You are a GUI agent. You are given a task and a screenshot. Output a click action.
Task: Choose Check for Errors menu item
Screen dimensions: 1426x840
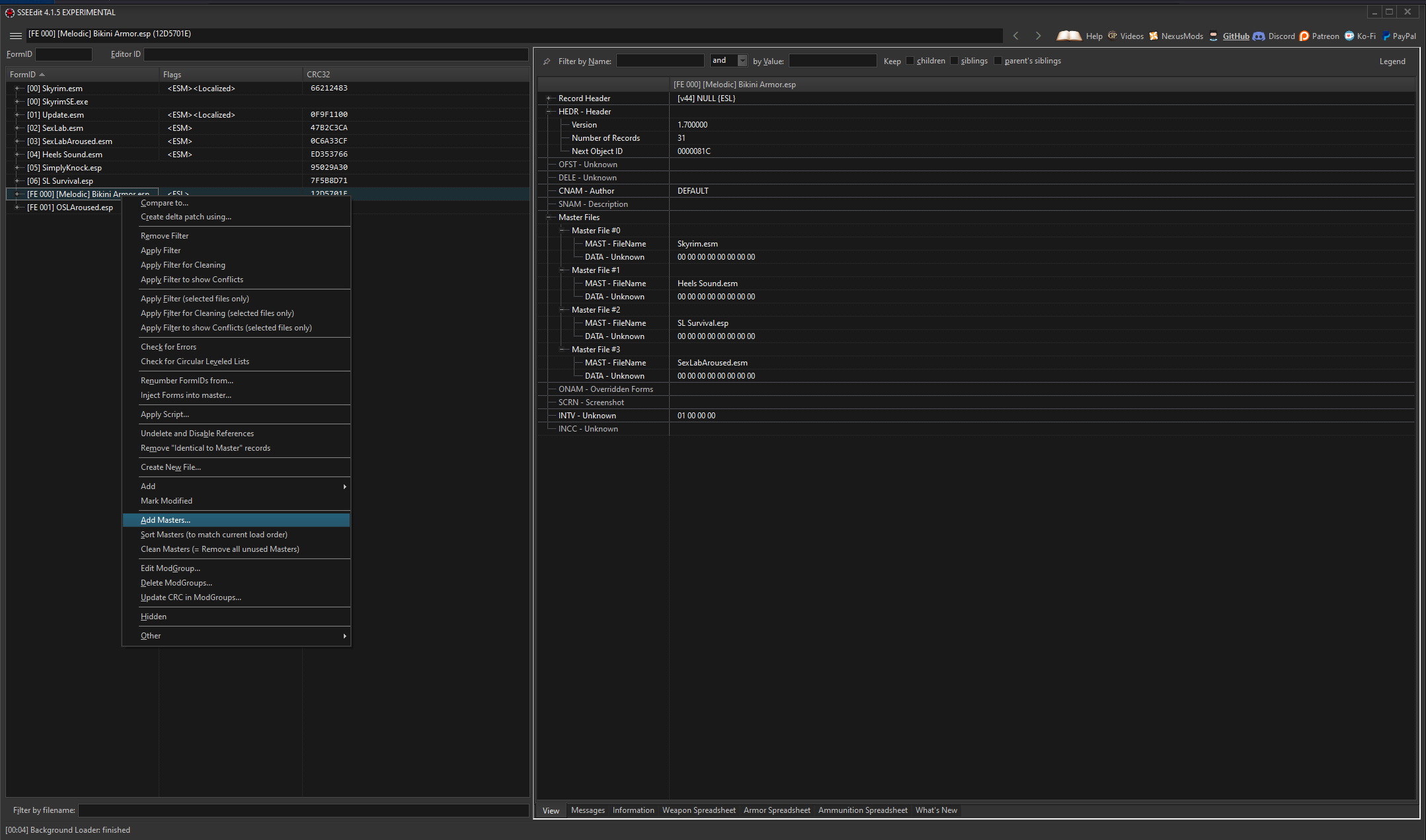(236, 347)
